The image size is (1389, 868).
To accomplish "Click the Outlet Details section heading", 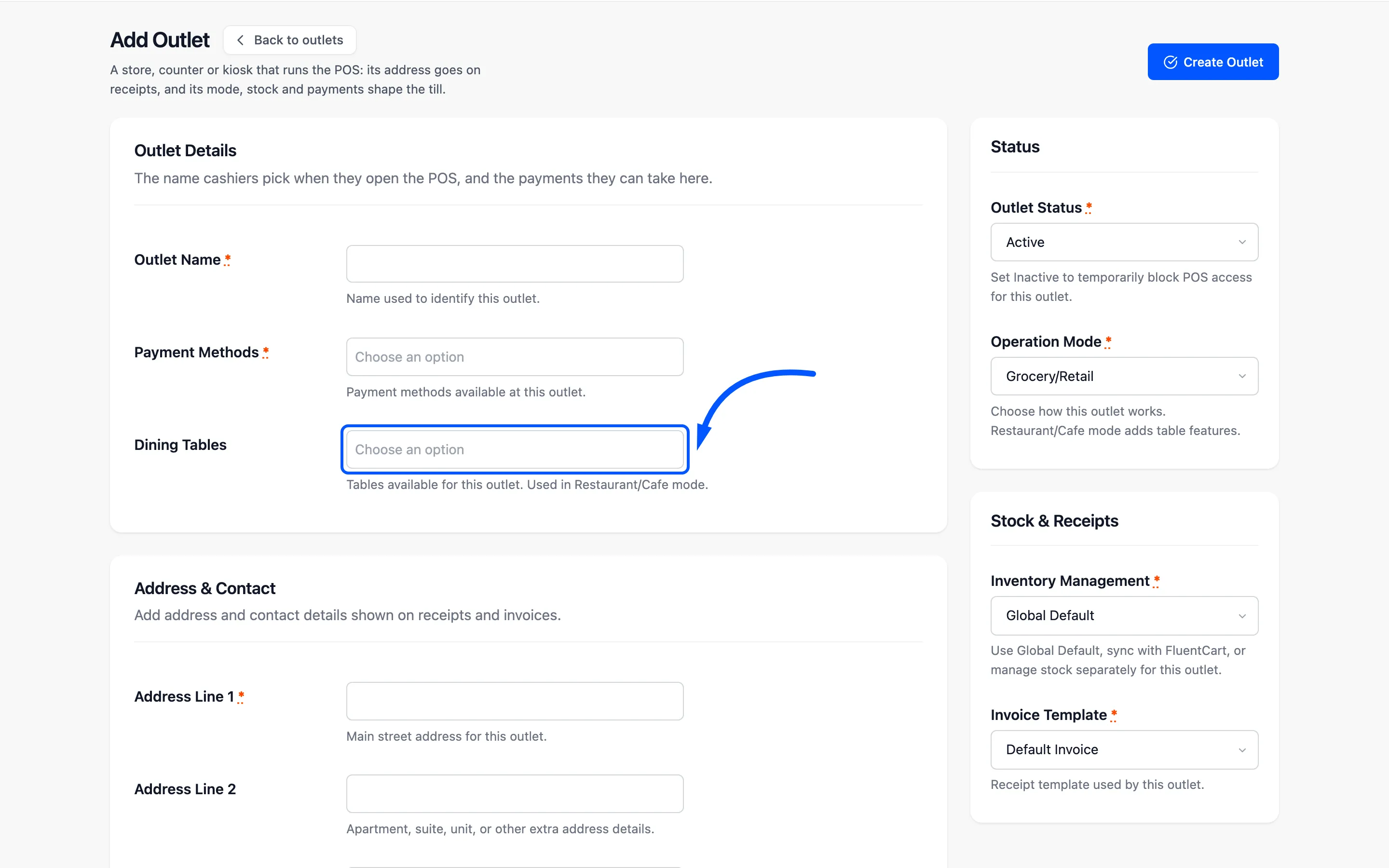I will (185, 150).
